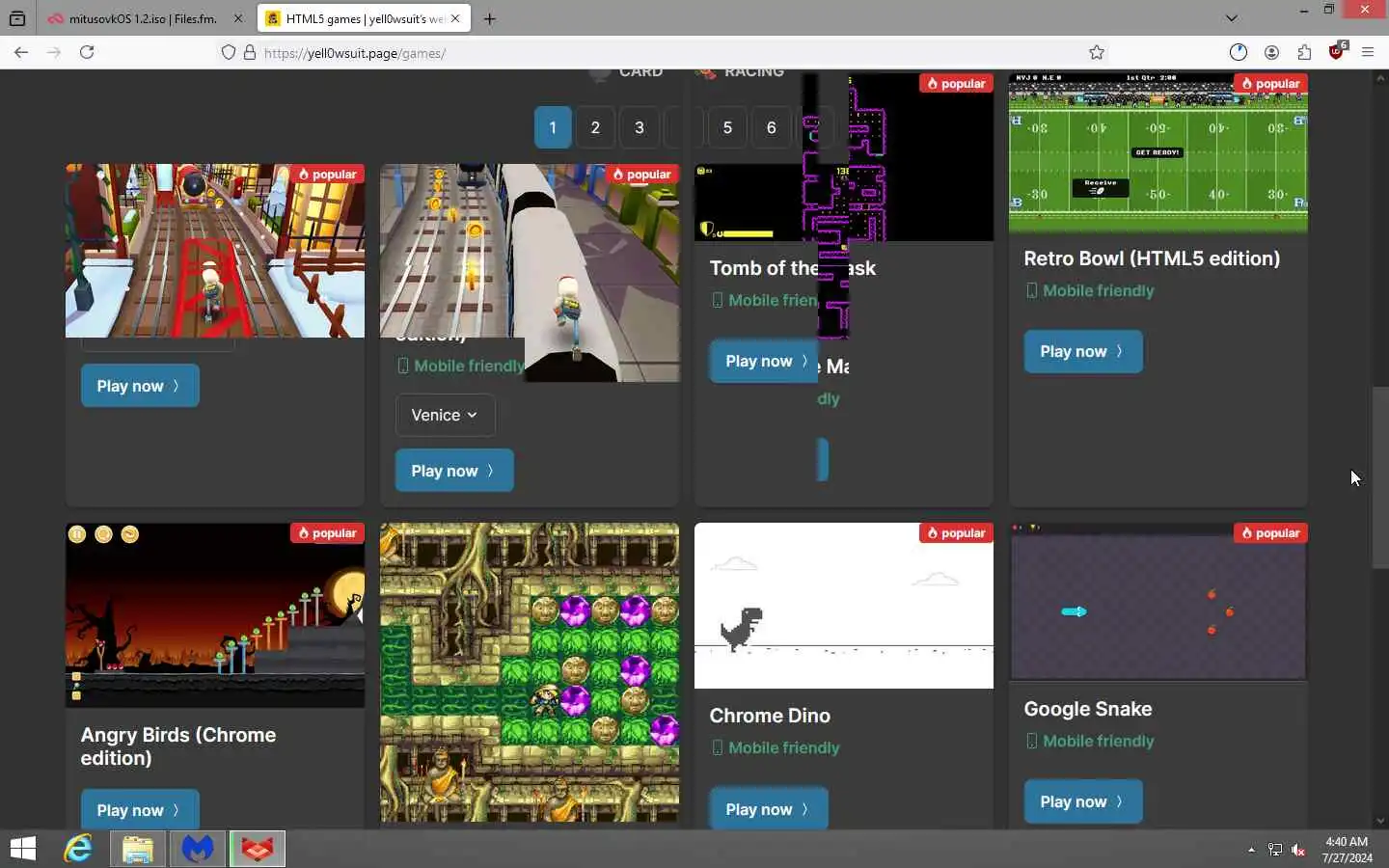
Task: Open the Windows Start menu
Action: coord(23,849)
